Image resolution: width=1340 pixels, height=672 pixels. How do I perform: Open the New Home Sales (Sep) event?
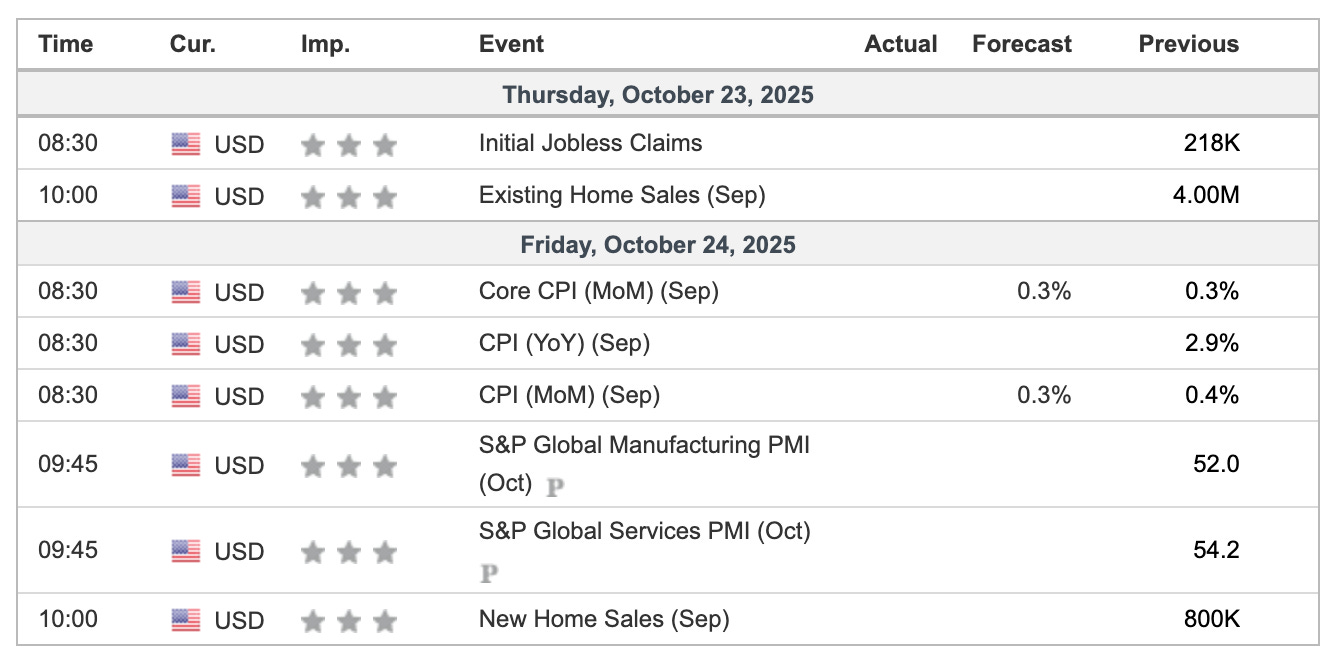coord(604,619)
